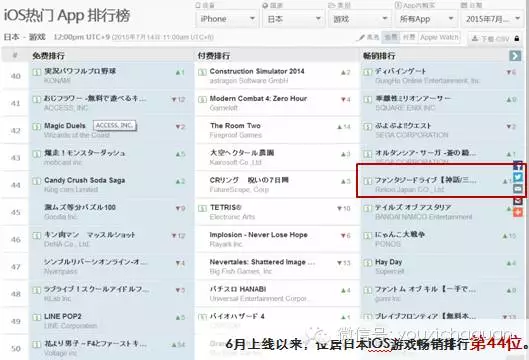Share via the Facebook icon
Viewport: 529px width, 360px height.
point(518,165)
